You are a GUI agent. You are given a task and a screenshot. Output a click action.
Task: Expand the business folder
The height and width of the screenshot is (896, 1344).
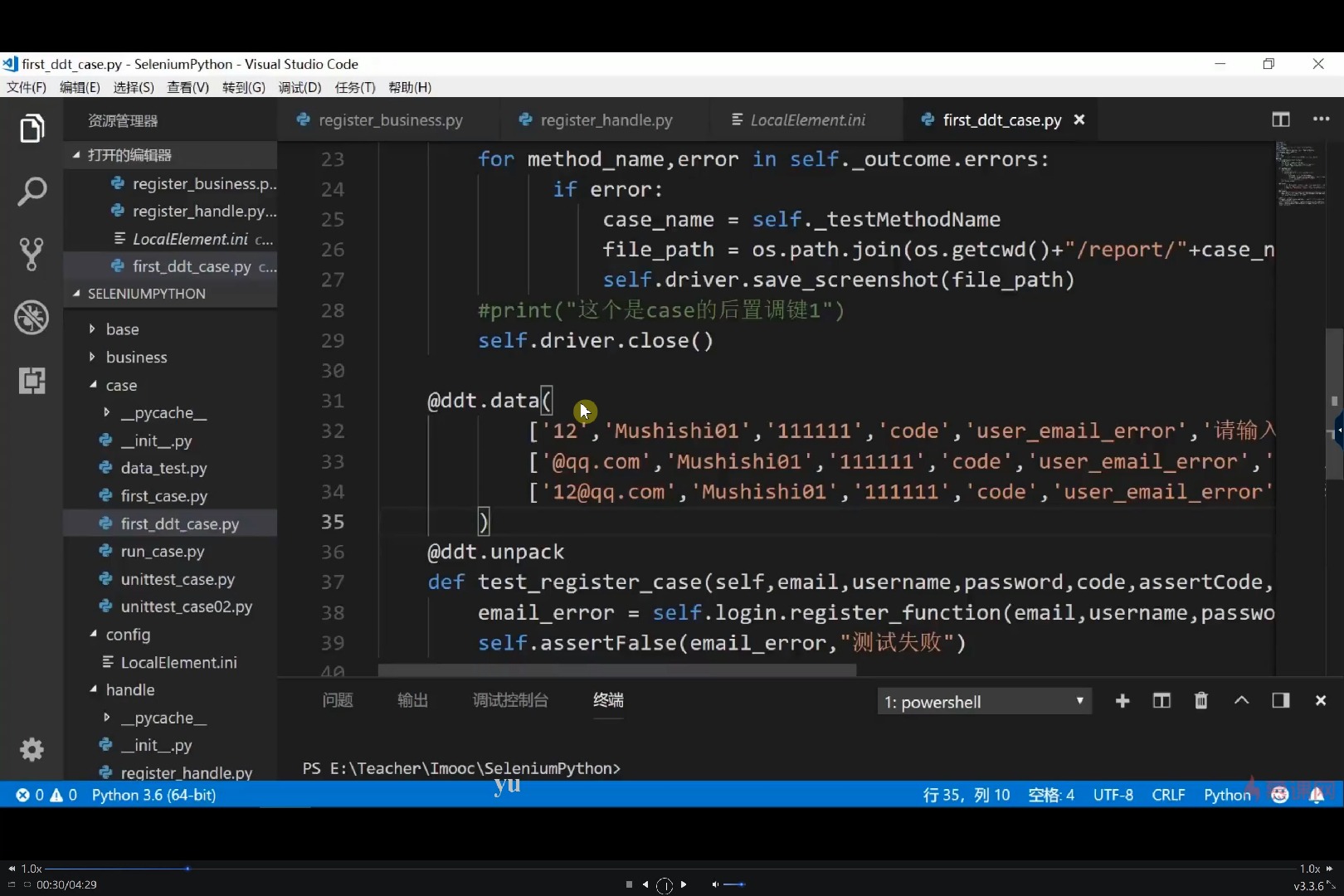pos(92,357)
